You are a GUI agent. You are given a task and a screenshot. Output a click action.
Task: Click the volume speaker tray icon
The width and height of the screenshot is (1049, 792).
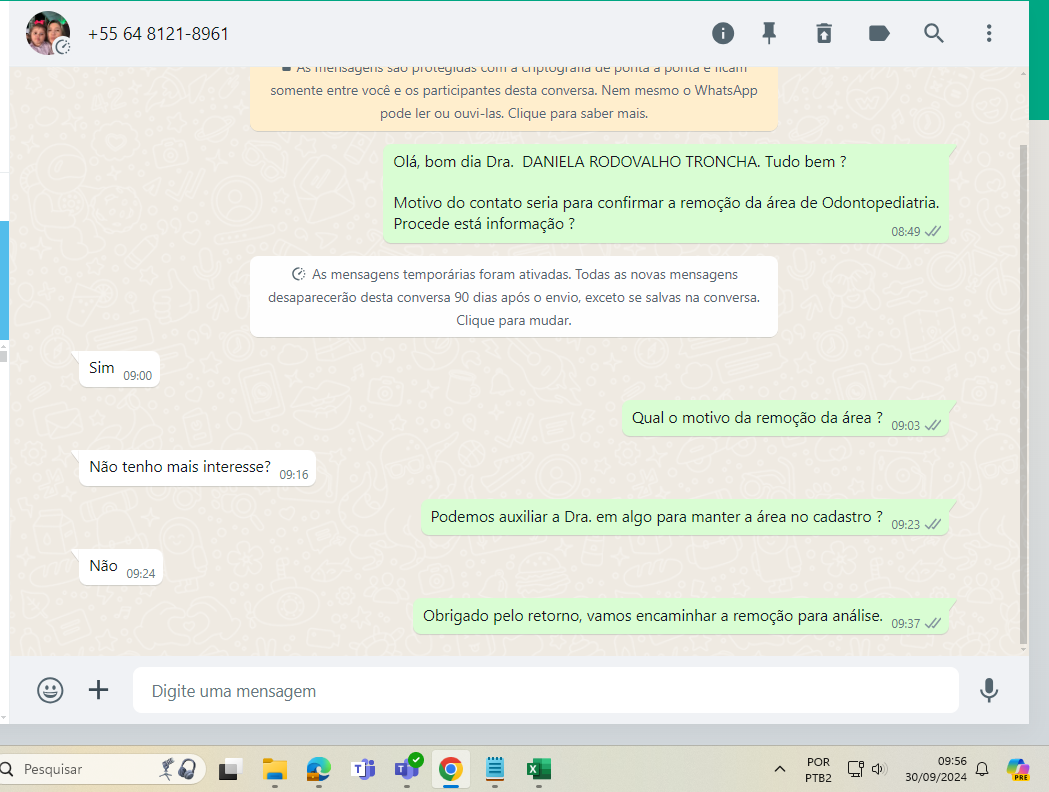[879, 769]
